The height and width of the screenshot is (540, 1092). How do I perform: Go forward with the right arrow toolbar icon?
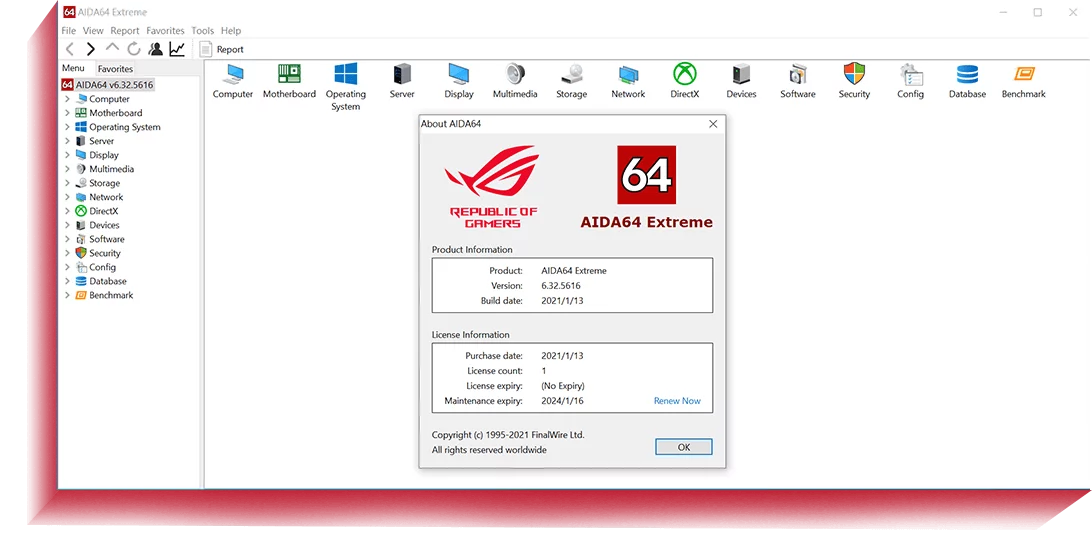91,49
